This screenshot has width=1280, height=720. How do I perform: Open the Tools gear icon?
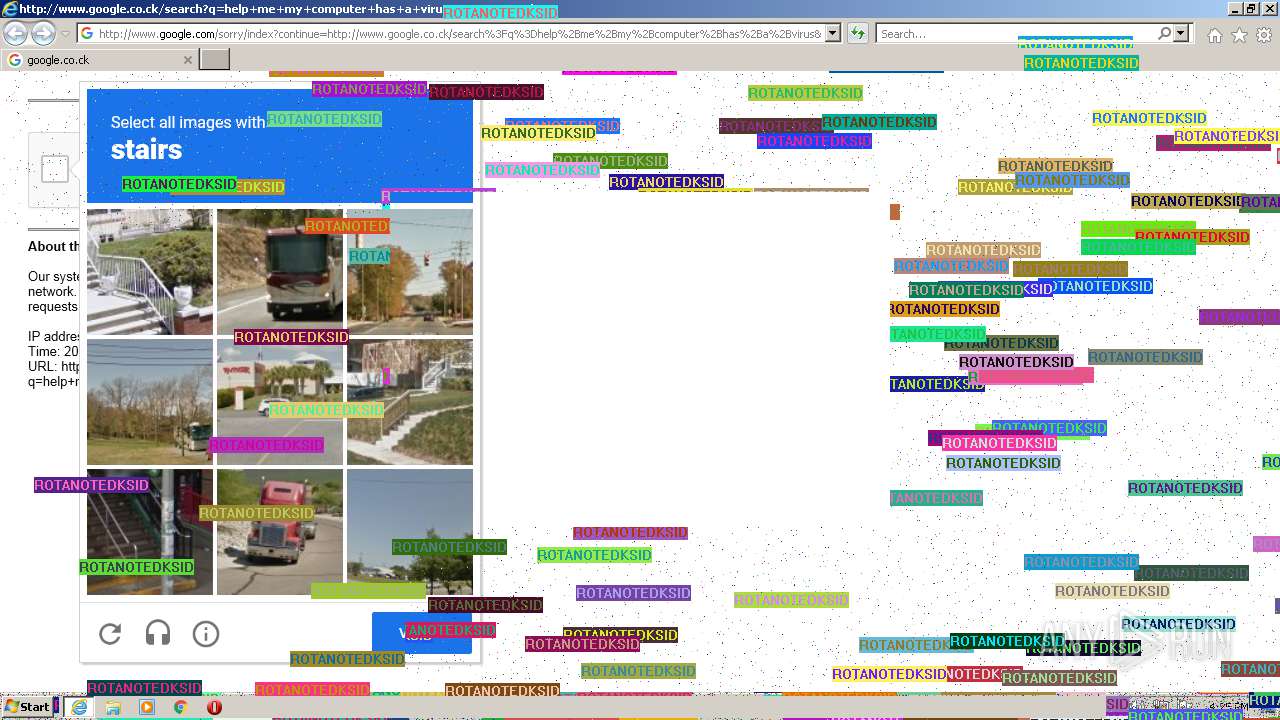pos(1264,35)
